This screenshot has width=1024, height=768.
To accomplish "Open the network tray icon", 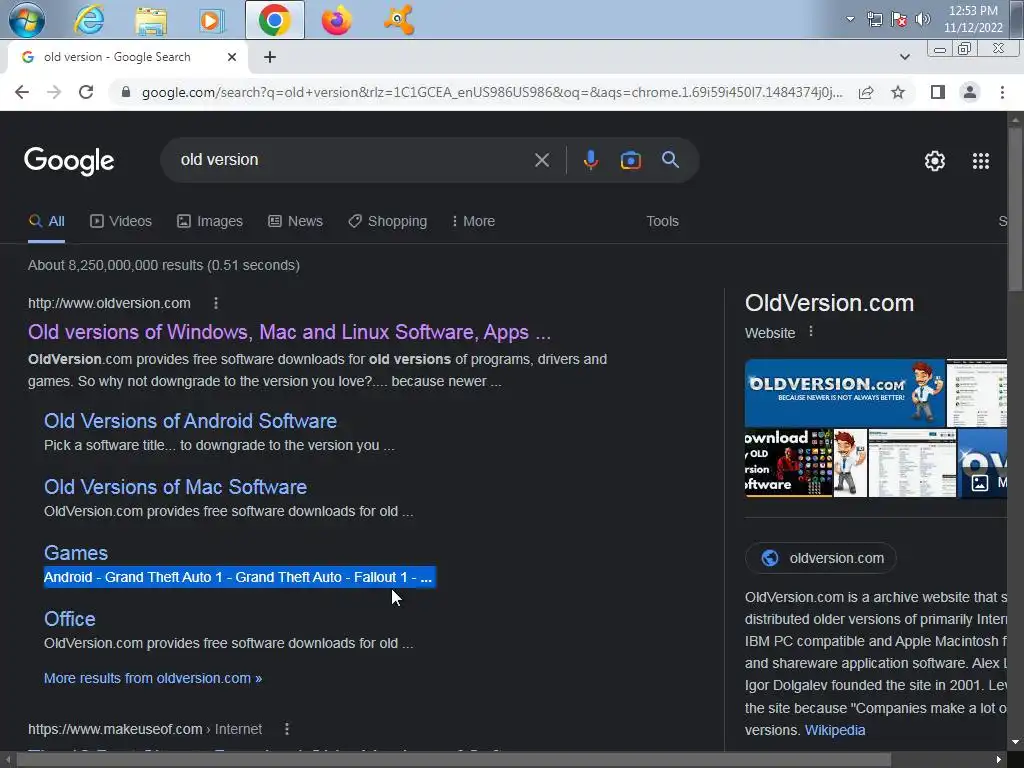I will (x=874, y=20).
